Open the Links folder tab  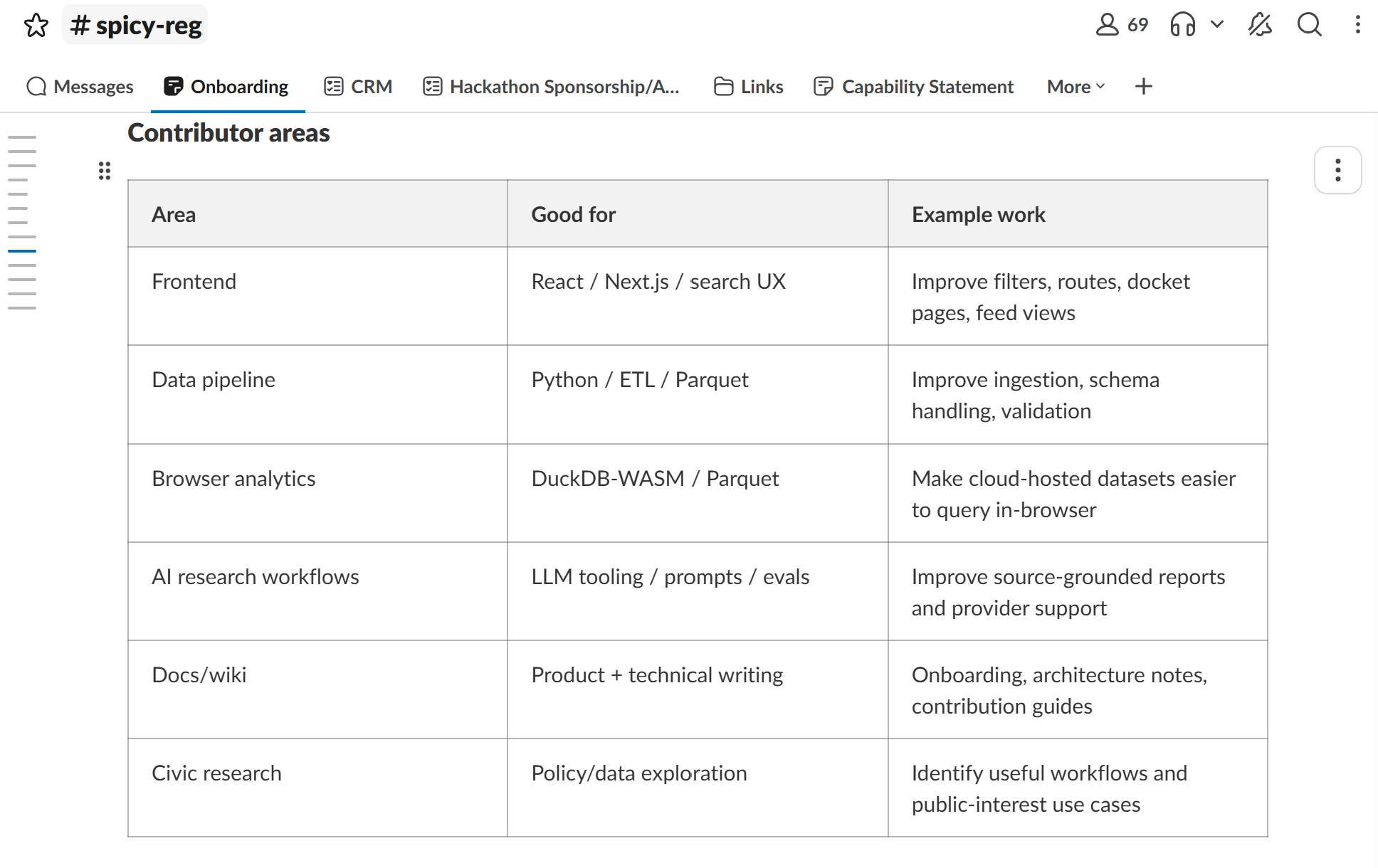coord(748,87)
